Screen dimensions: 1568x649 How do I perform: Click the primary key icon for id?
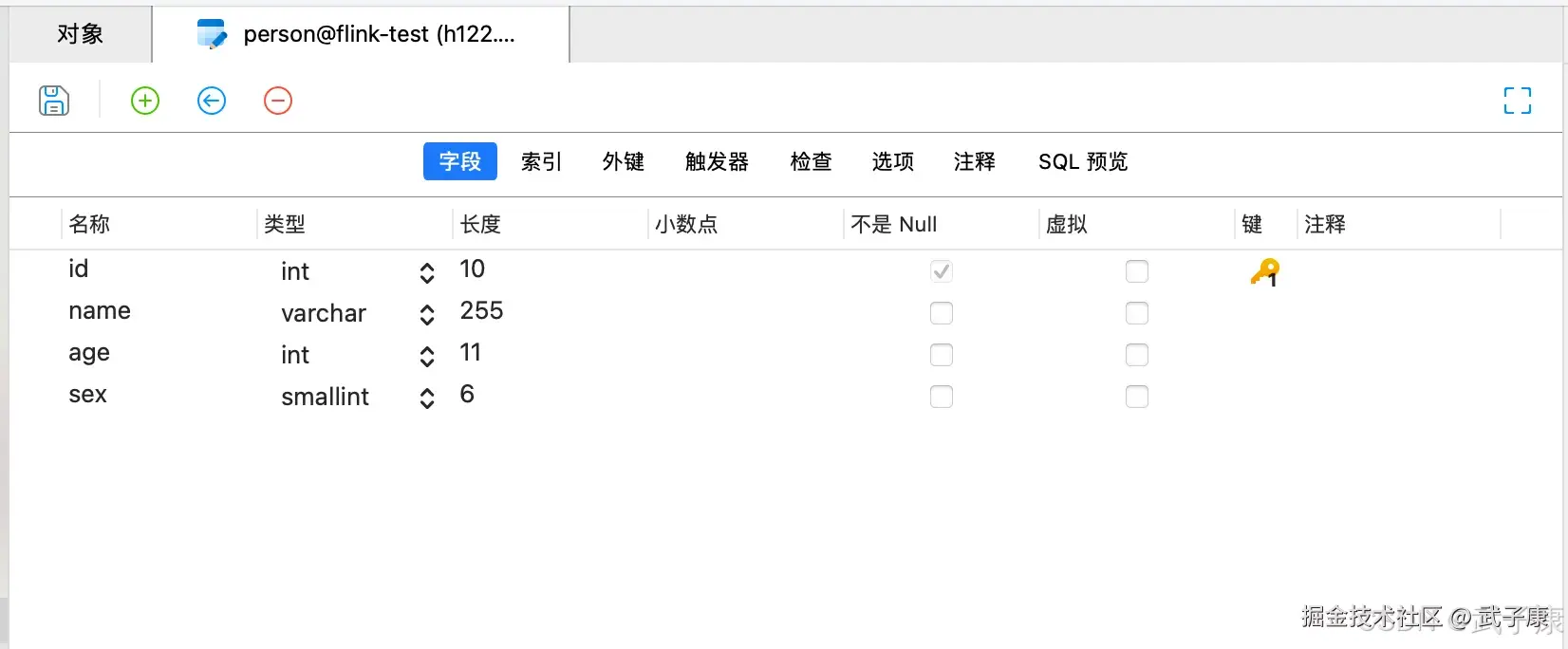(x=1264, y=272)
